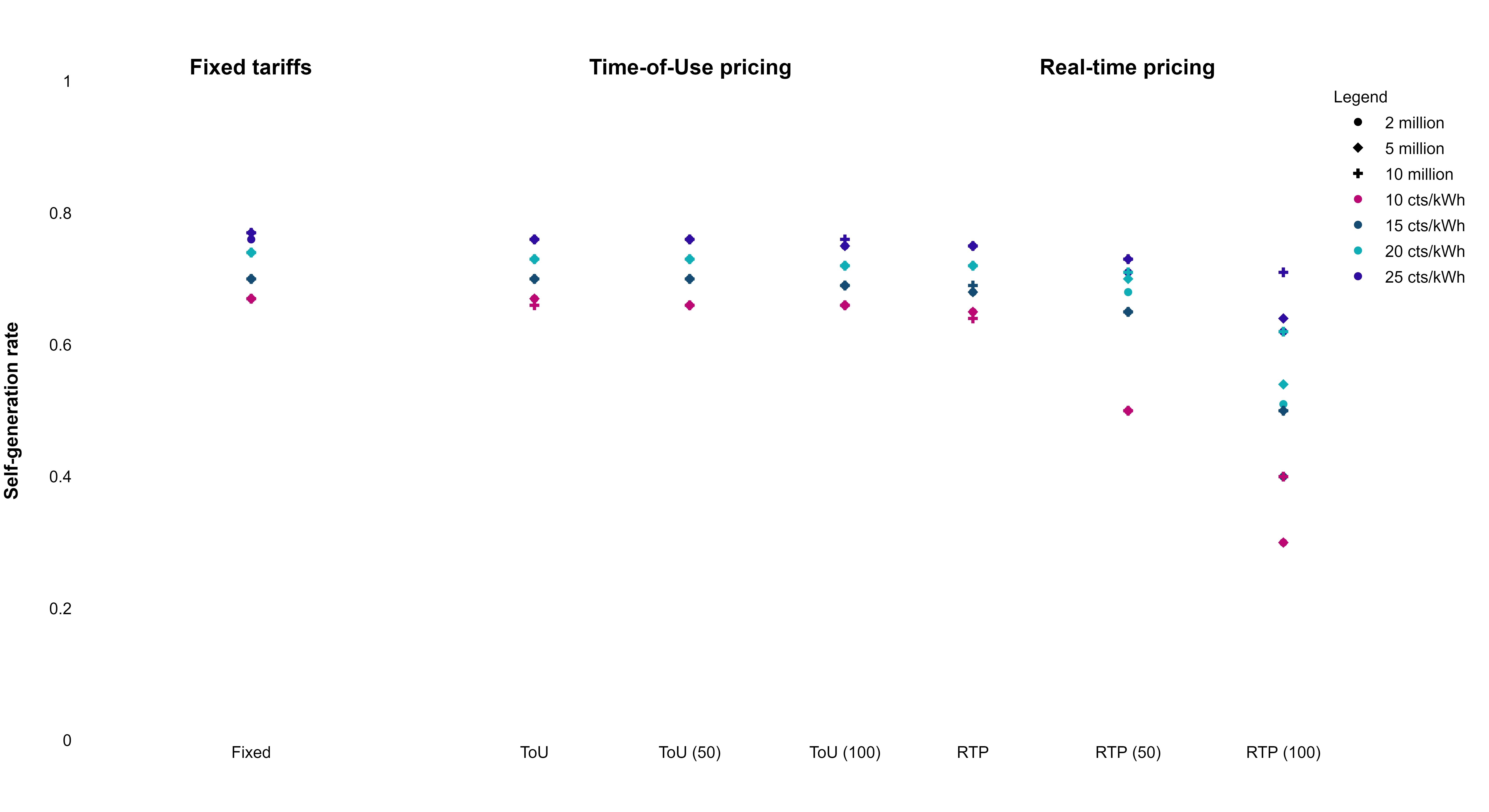Select the lowest magenta diamond in RTP (100)
The height and width of the screenshot is (812, 1489).
pos(1283,543)
